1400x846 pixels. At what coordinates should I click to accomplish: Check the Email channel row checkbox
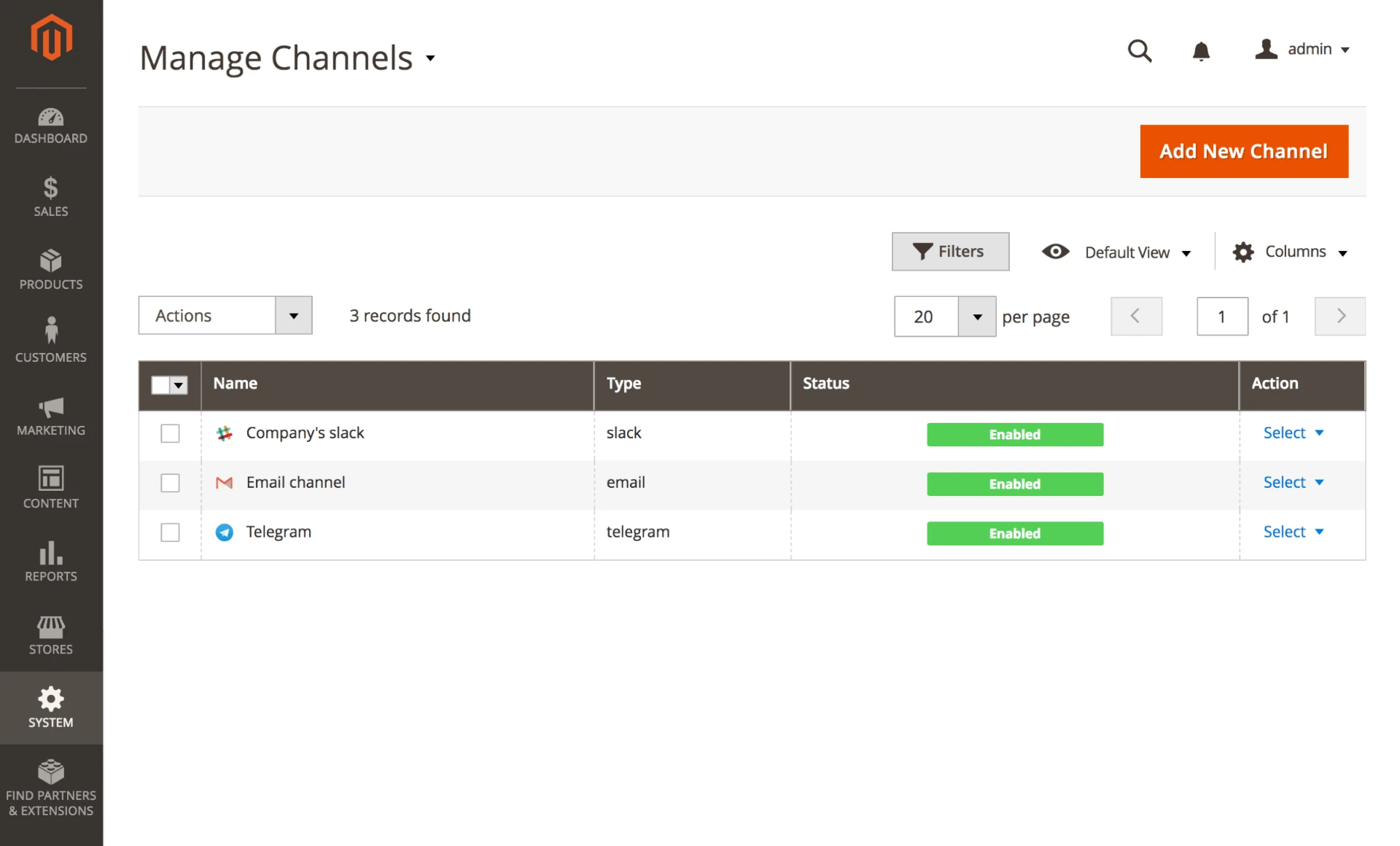pos(170,483)
